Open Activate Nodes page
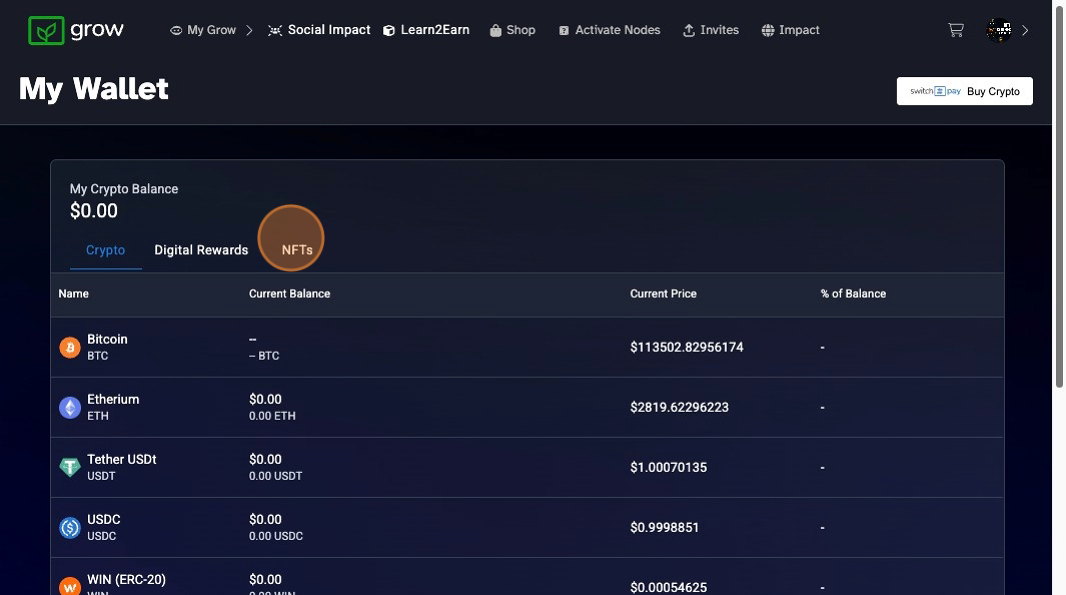 click(x=609, y=30)
